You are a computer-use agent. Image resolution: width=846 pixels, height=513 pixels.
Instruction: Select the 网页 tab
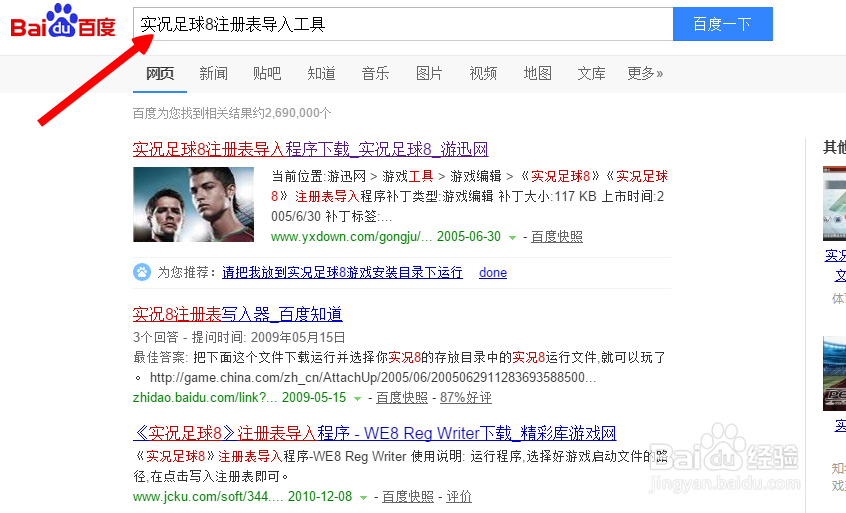(x=160, y=73)
